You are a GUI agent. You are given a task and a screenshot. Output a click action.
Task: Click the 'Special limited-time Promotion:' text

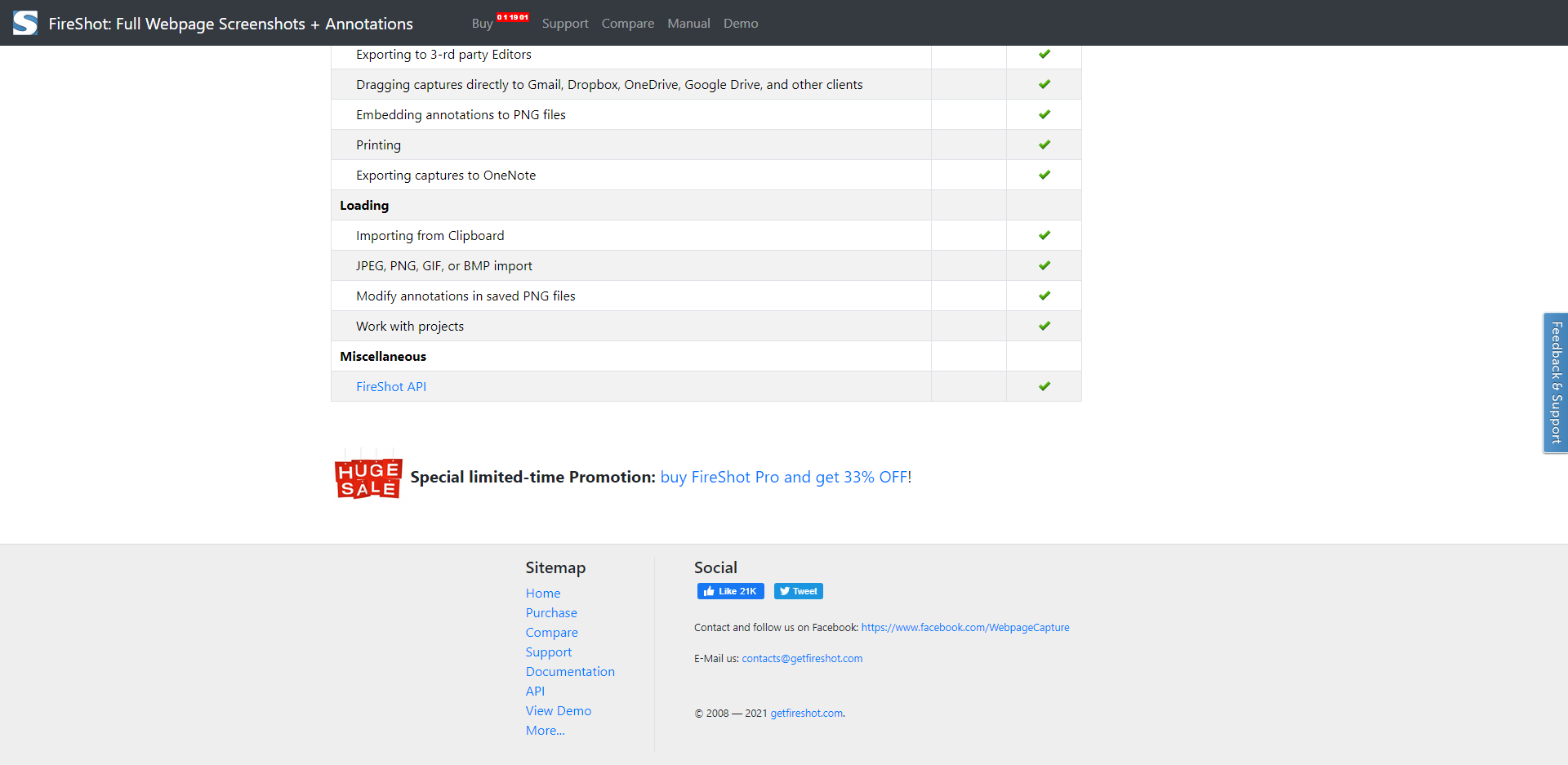(x=533, y=477)
